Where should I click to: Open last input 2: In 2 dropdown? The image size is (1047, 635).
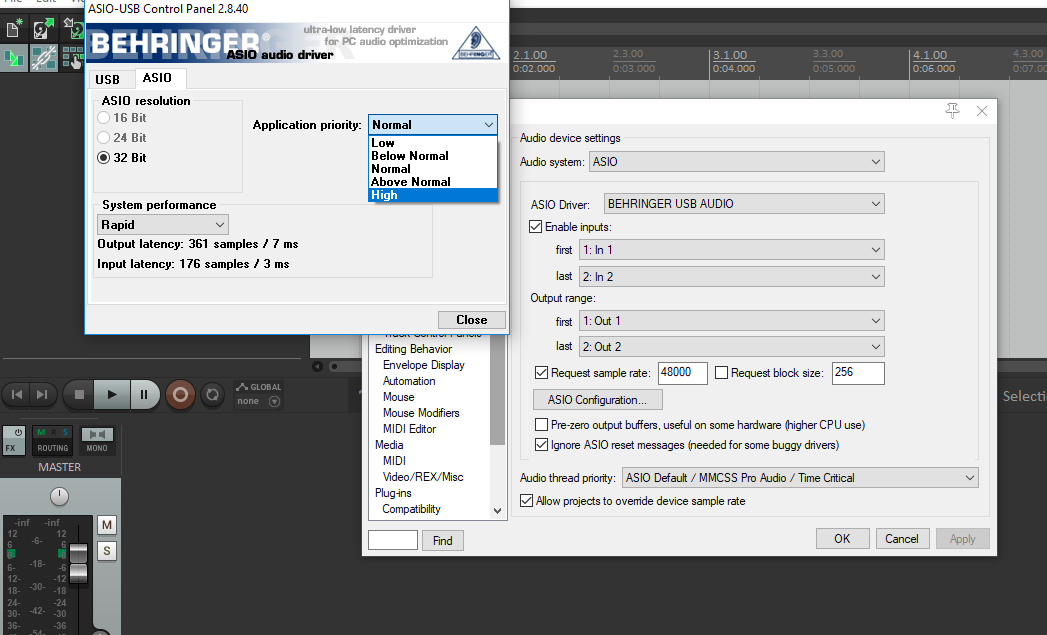click(x=732, y=276)
